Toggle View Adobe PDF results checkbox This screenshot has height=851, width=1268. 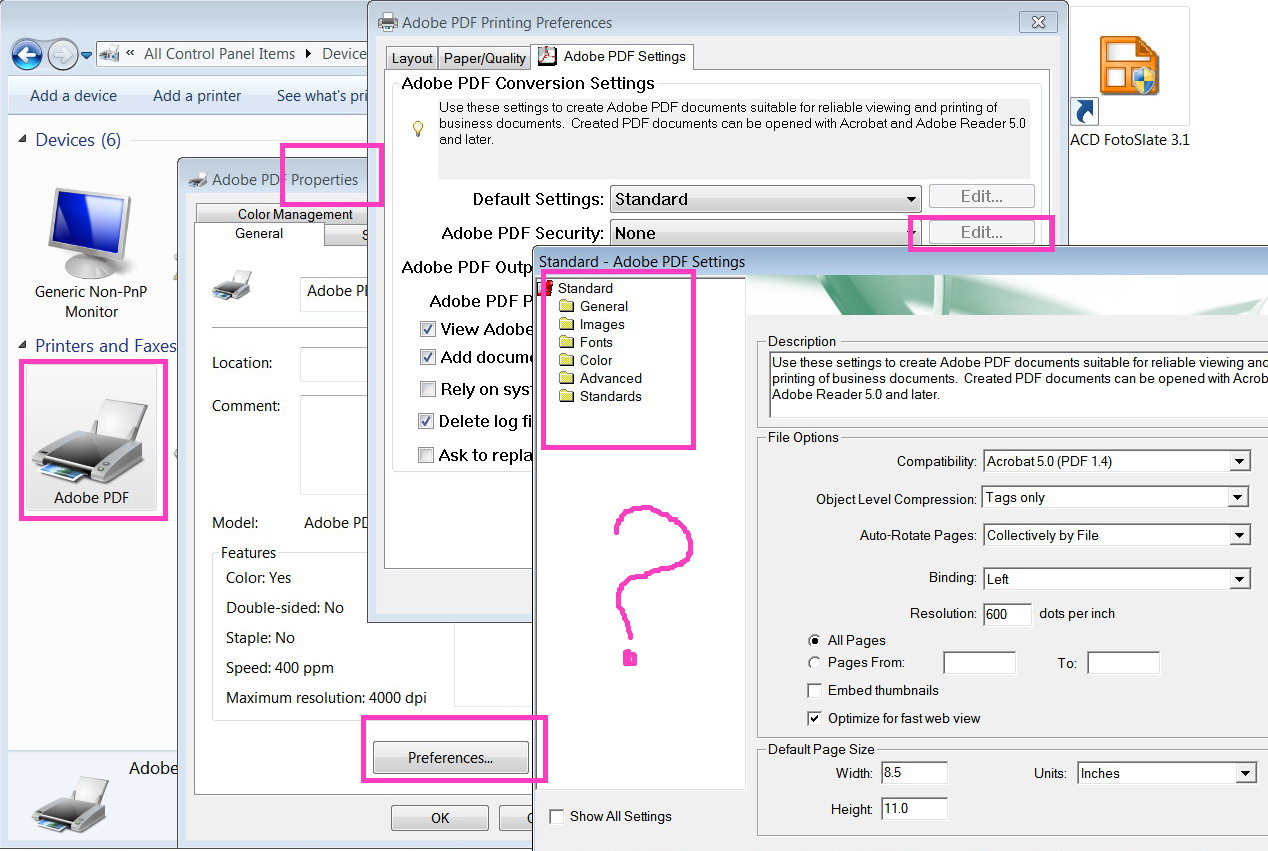click(x=428, y=329)
